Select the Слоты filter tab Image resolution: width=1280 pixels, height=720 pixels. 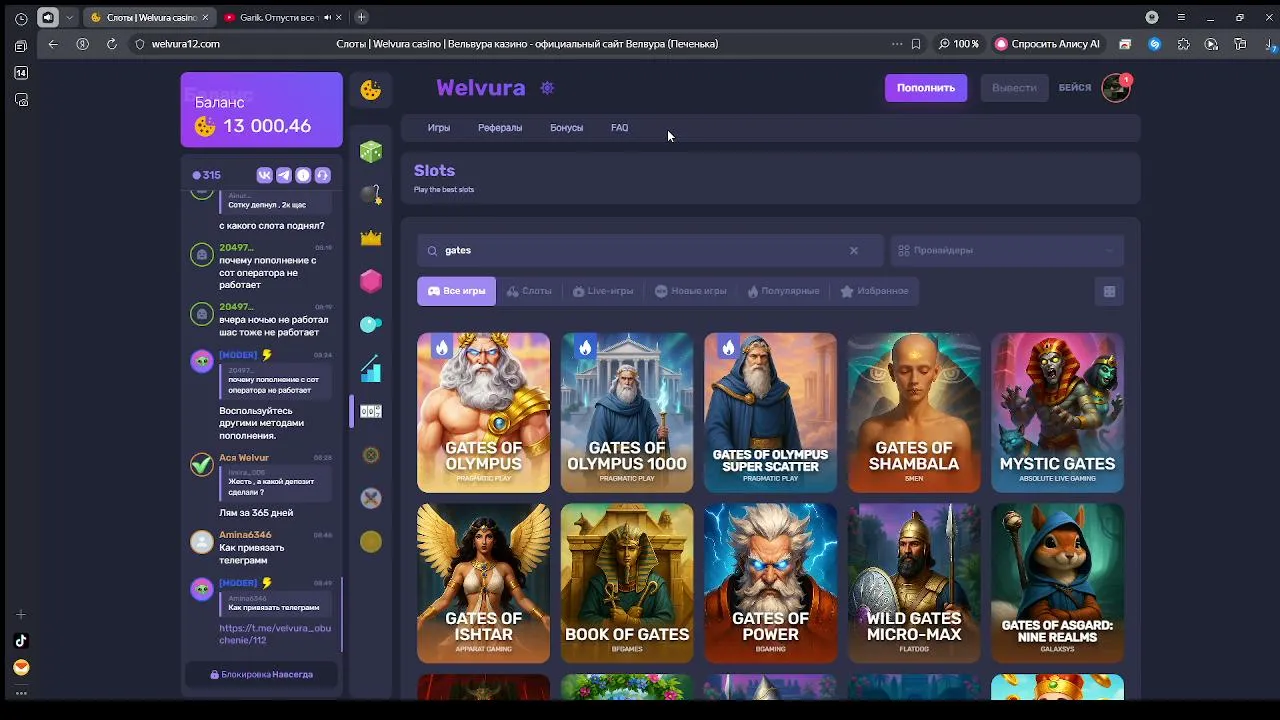tap(529, 291)
